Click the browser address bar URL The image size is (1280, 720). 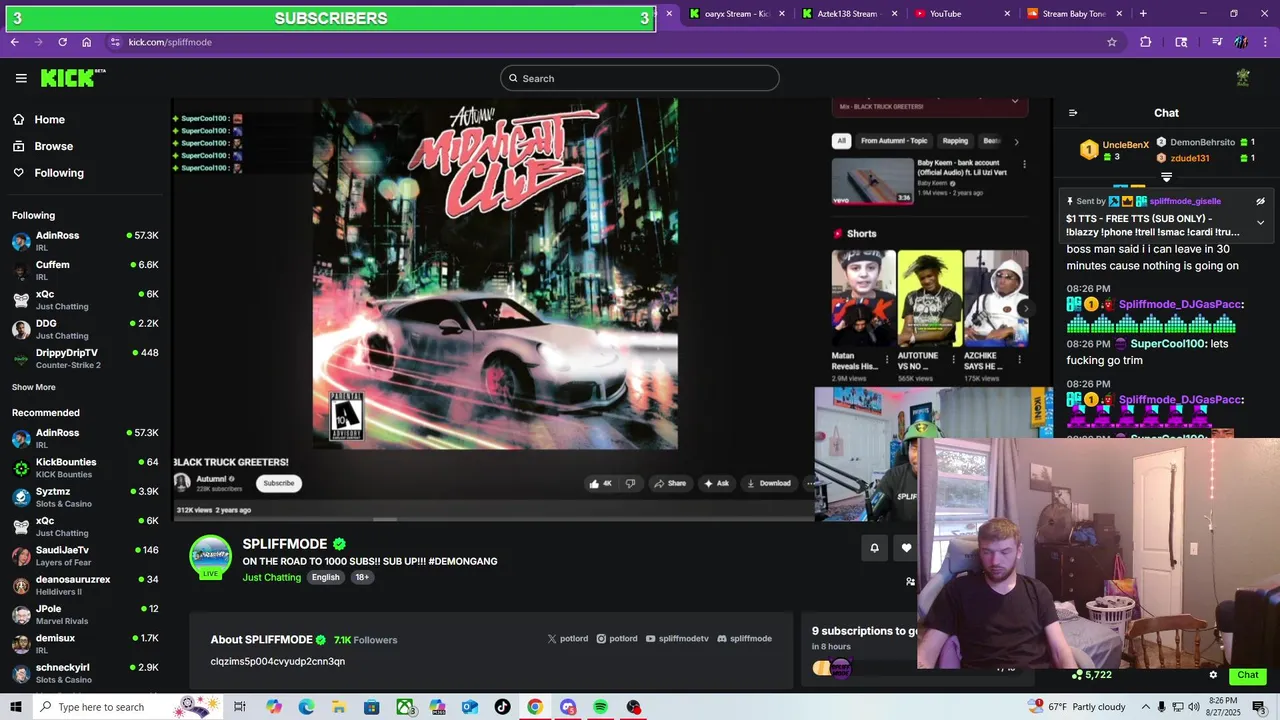[170, 42]
